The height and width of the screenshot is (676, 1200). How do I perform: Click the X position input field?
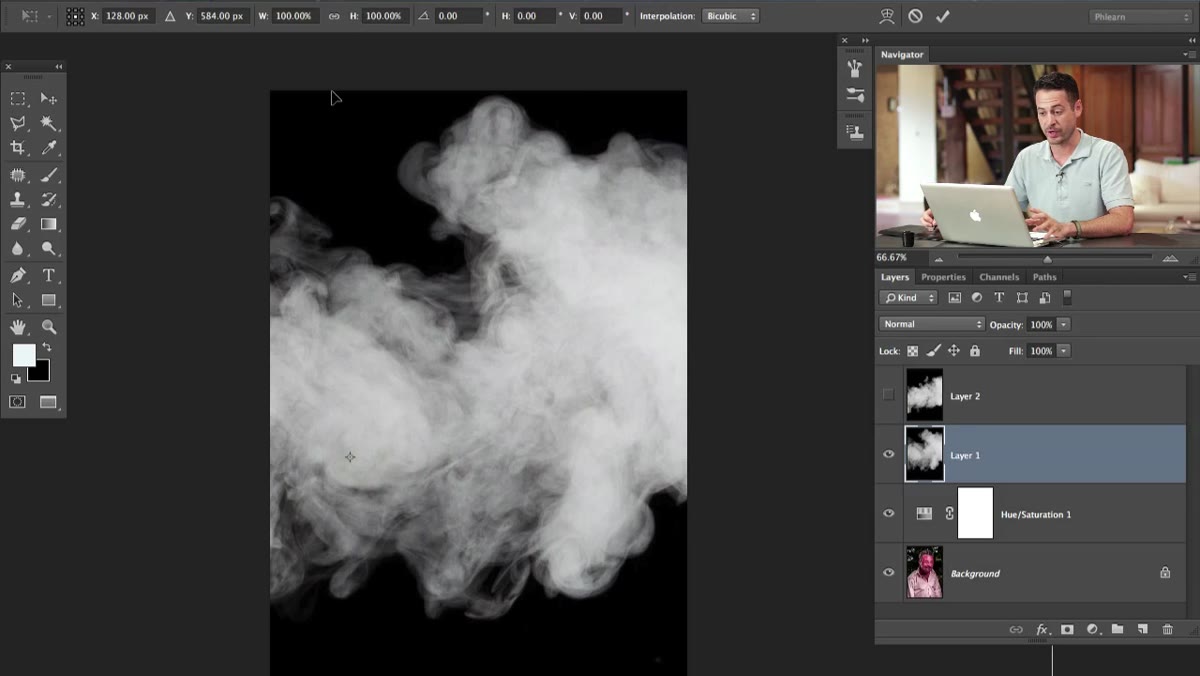[x=129, y=16]
